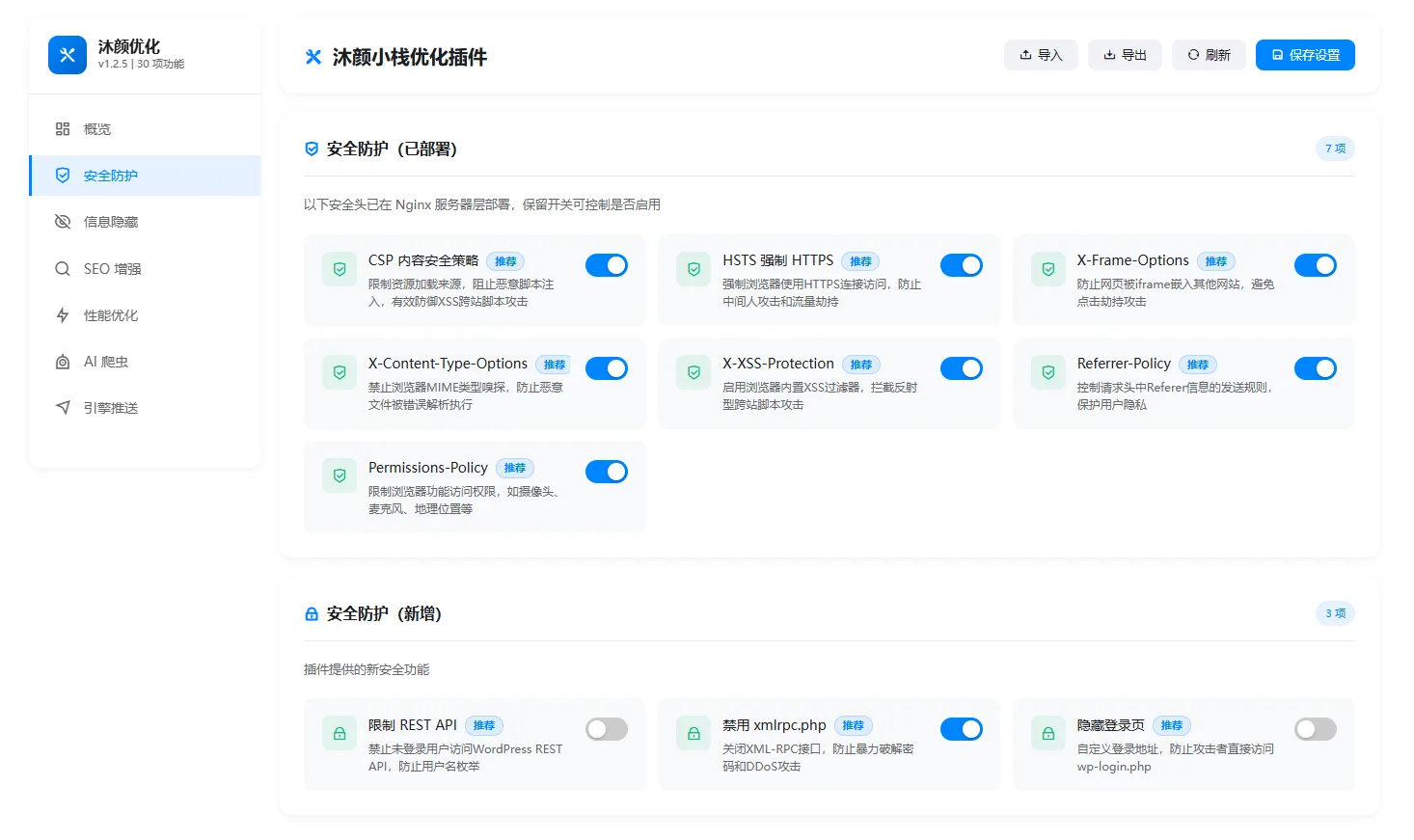Image resolution: width=1414 pixels, height=840 pixels.
Task: Disable the HSTS 强制 HTTPS toggle
Action: coord(961,265)
